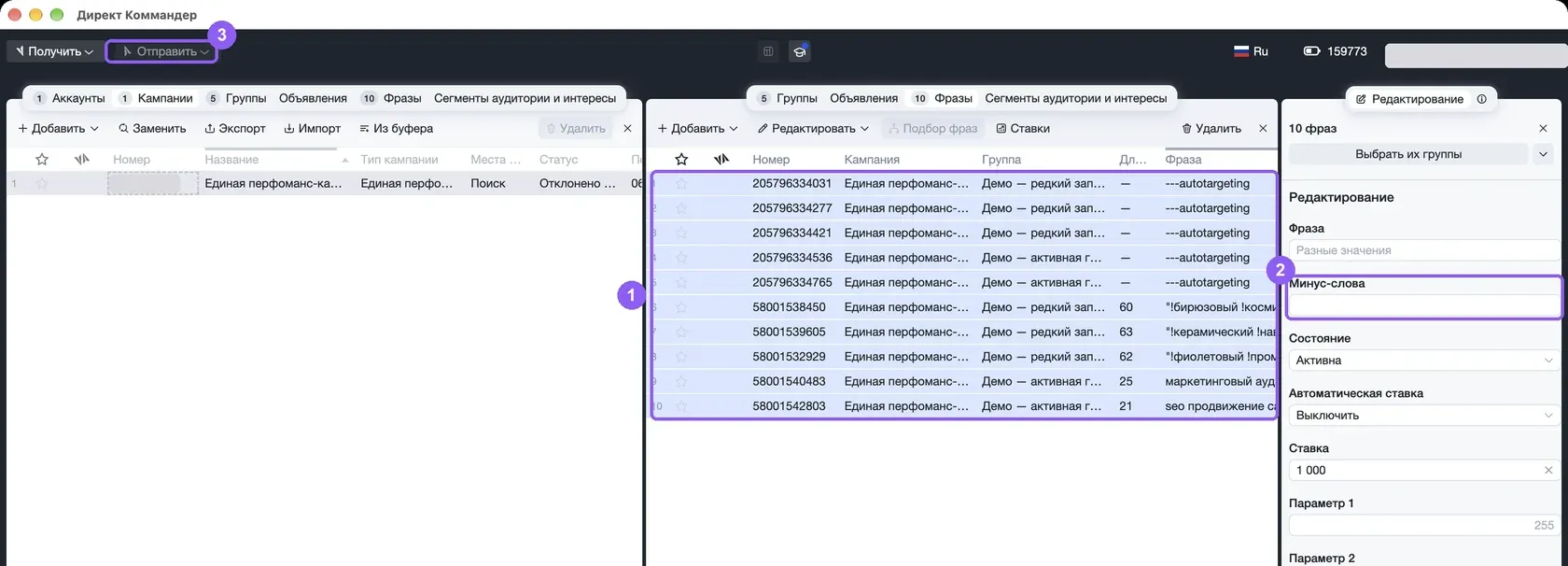
Task: Click Заменить in the campaigns toolbar
Action: pos(152,128)
